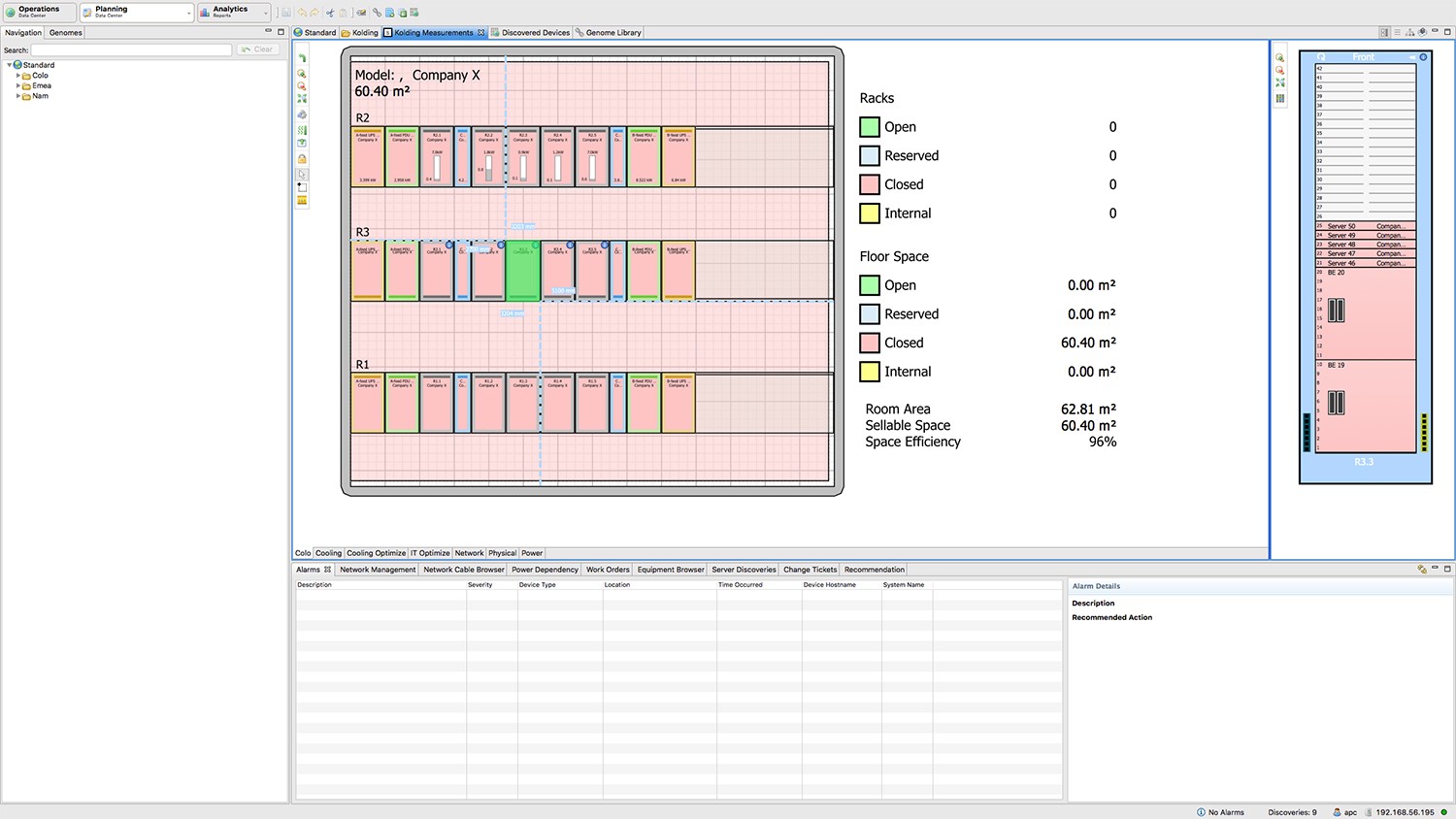Toggle Power overlay on floor layout
Image resolution: width=1456 pixels, height=819 pixels.
[532, 553]
